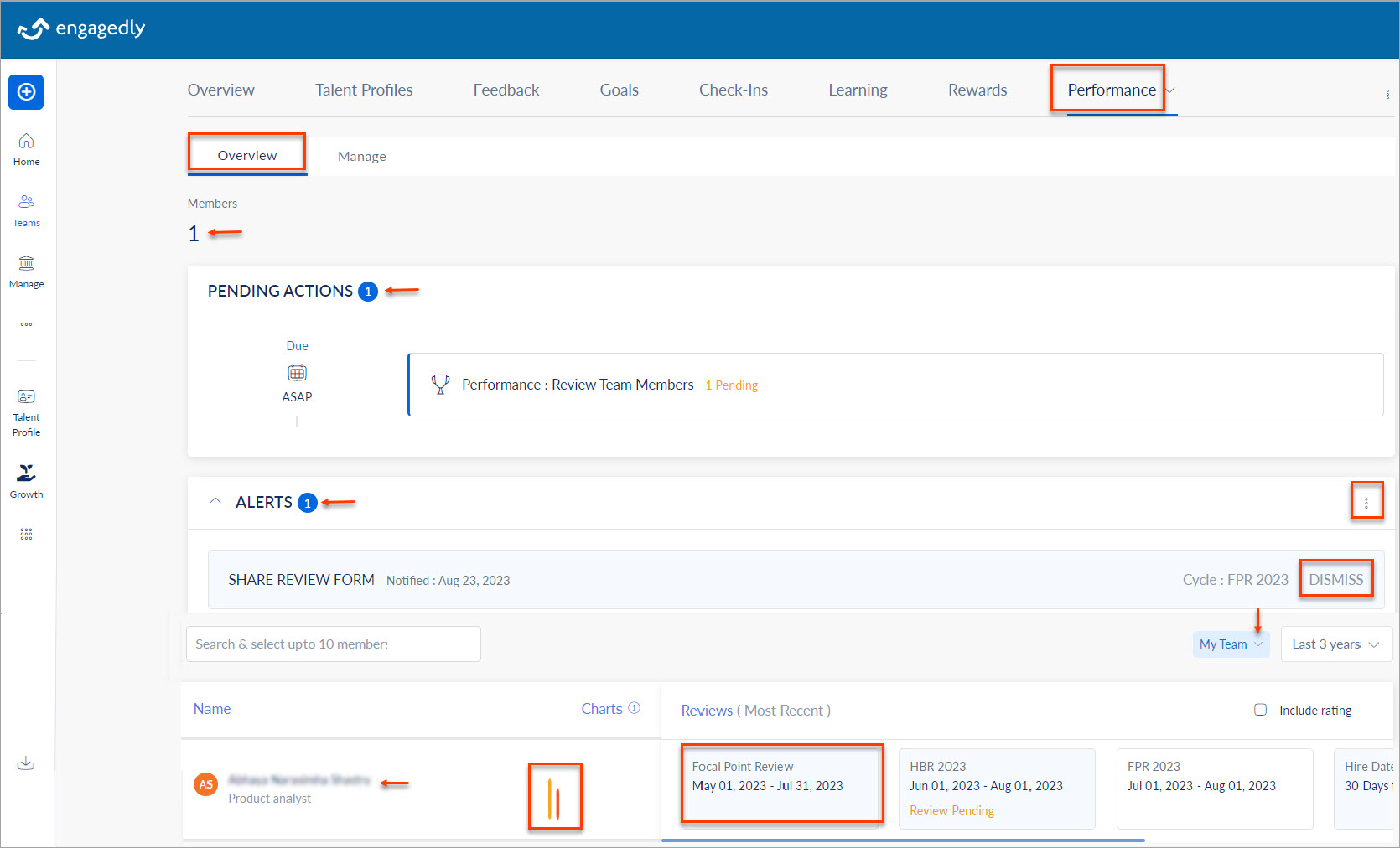The image size is (1400, 848).
Task: Switch to the Manage tab
Action: tap(361, 156)
